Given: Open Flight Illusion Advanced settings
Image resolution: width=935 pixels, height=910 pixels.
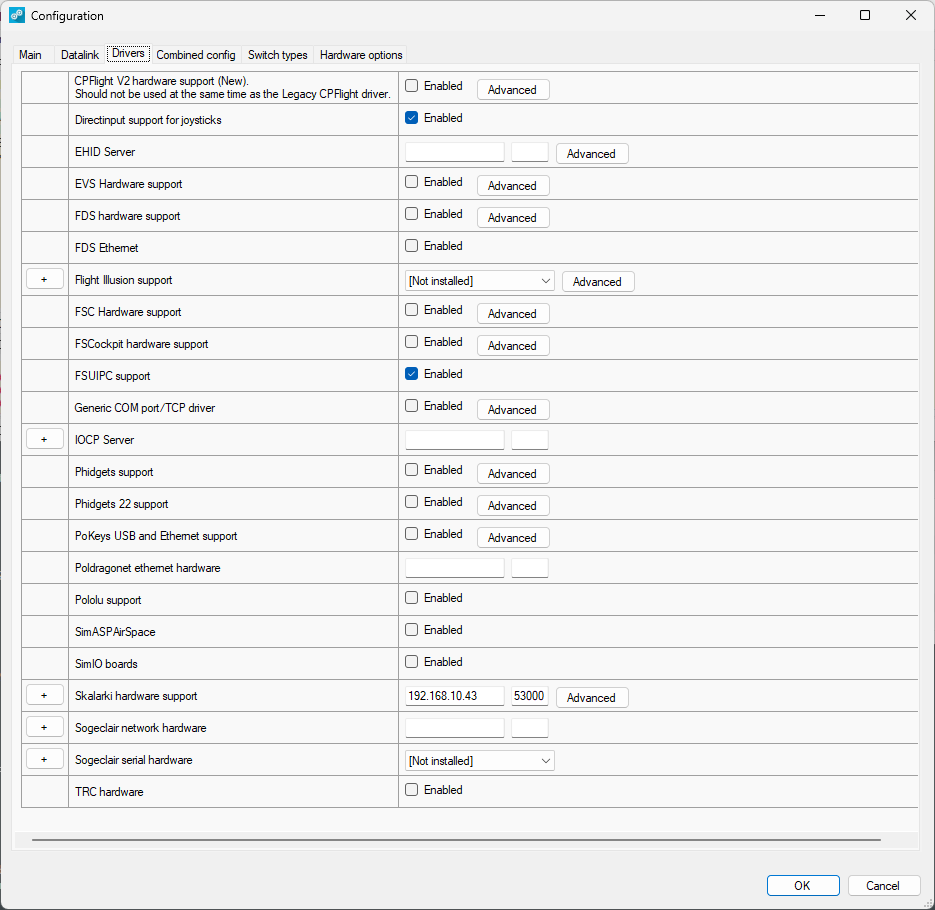Looking at the screenshot, I should point(598,282).
